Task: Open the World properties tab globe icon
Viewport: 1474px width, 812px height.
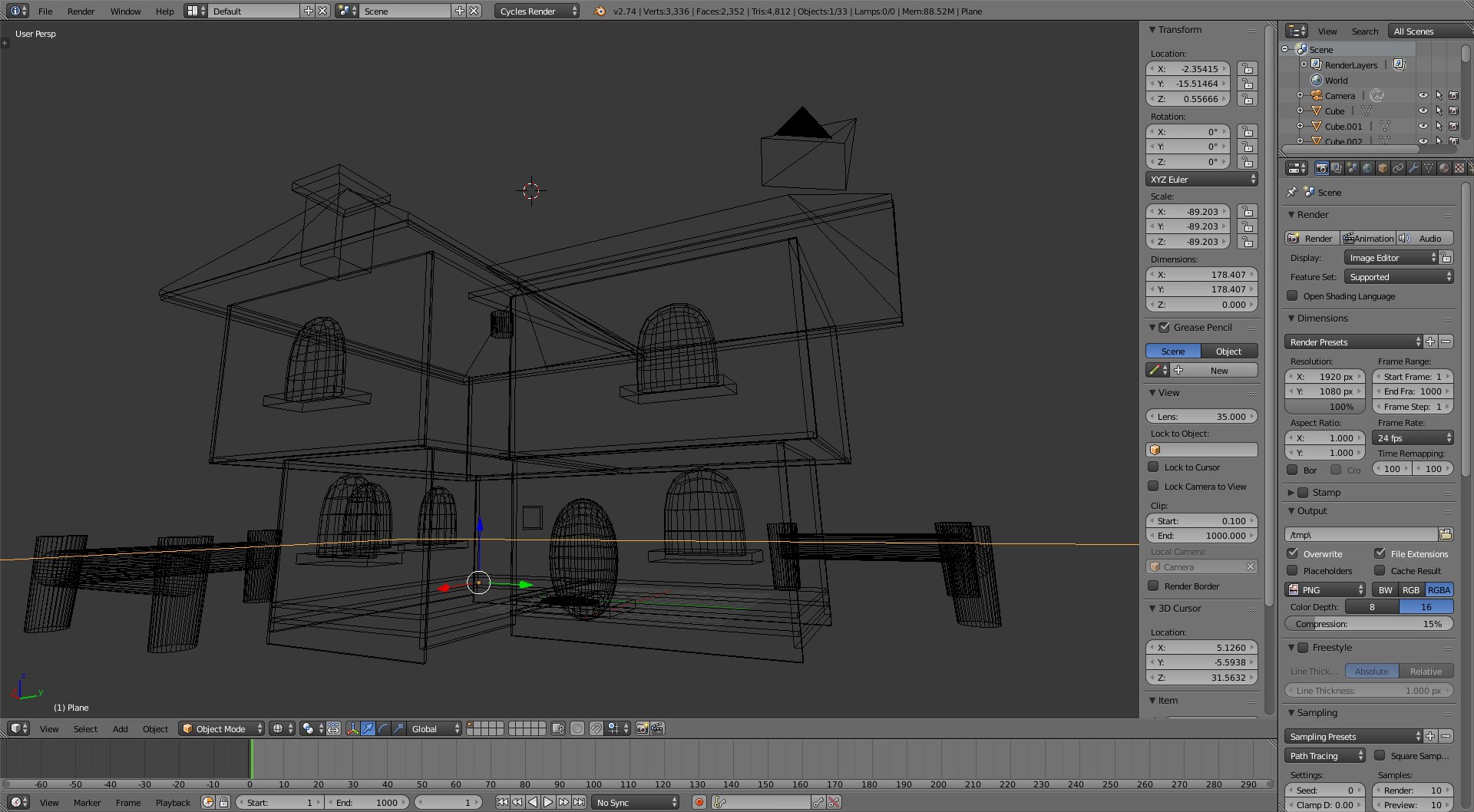Action: pyautogui.click(x=1367, y=168)
